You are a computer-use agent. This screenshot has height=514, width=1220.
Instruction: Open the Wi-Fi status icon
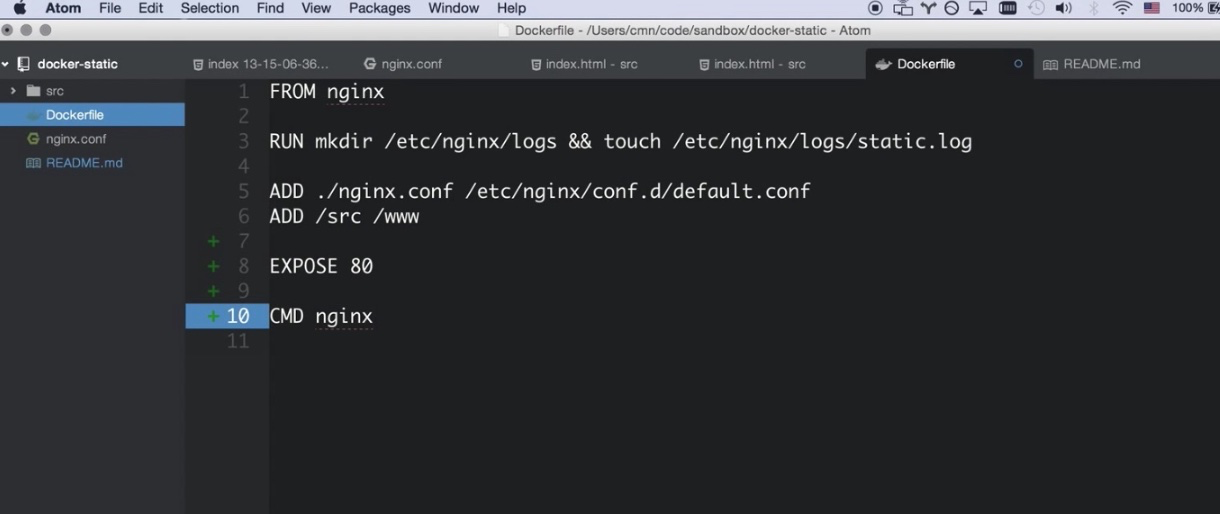coord(1121,8)
